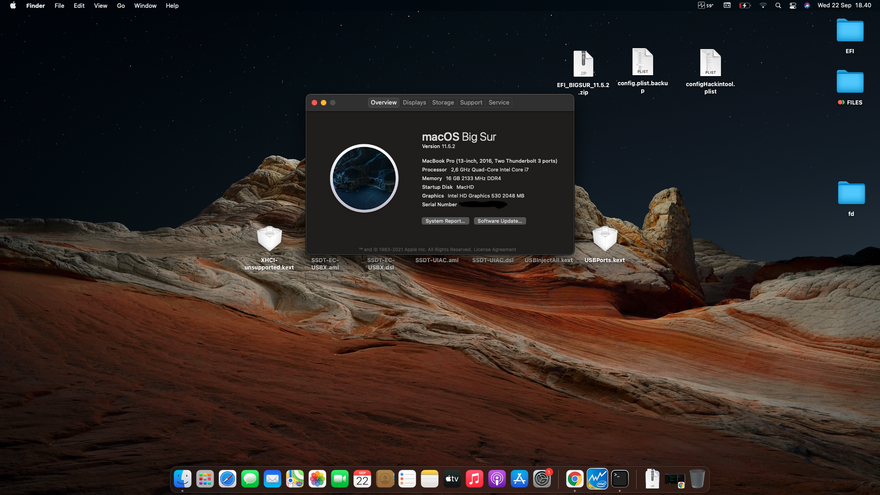Image resolution: width=880 pixels, height=495 pixels.
Task: Open the Go menu
Action: click(x=121, y=6)
